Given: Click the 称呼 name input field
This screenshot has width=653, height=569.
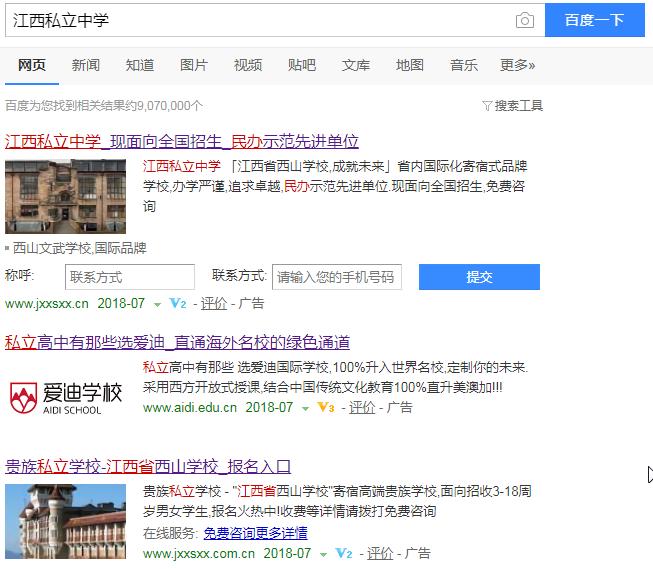Looking at the screenshot, I should click(130, 277).
